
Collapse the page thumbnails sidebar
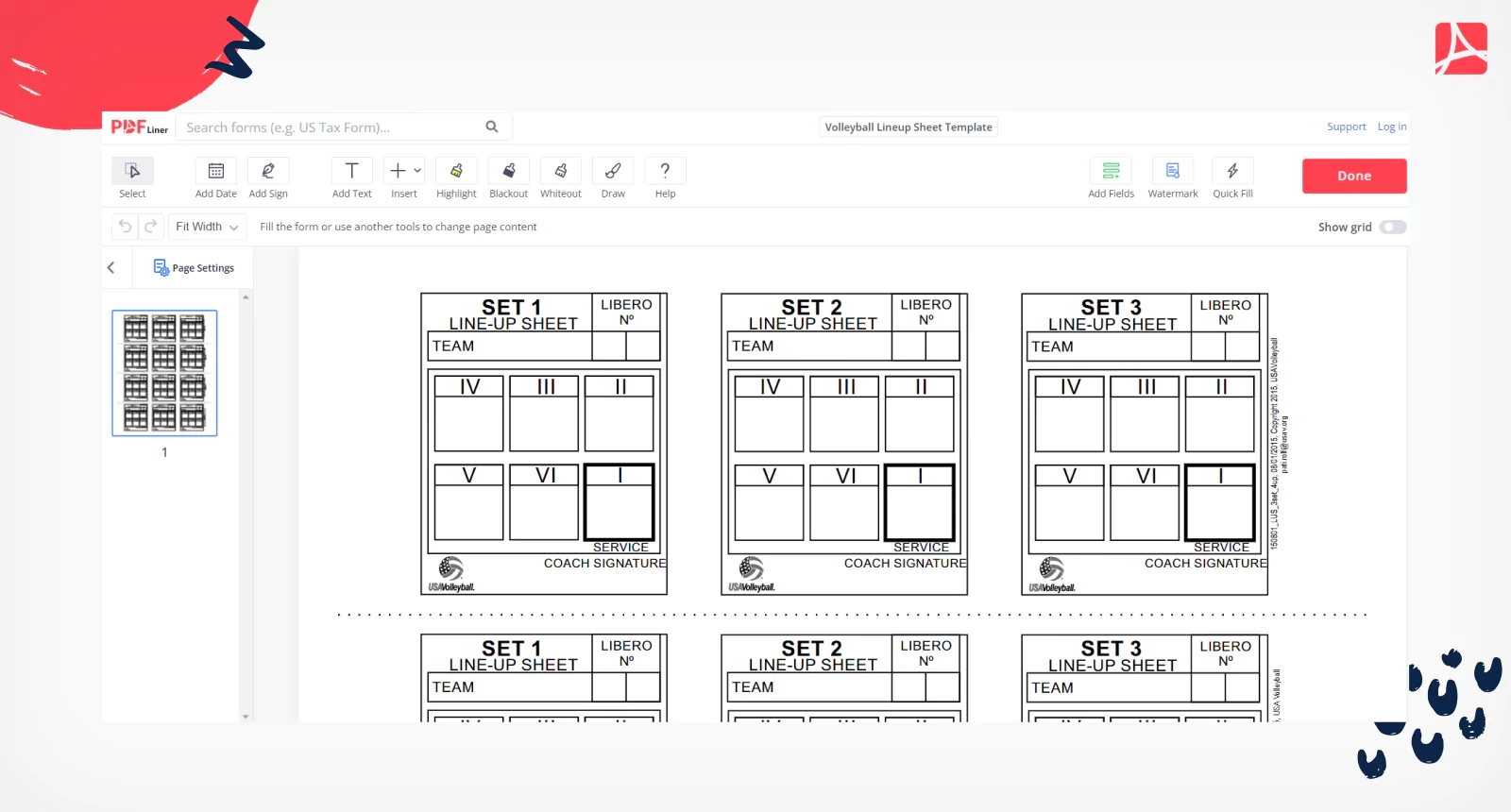[x=111, y=268]
